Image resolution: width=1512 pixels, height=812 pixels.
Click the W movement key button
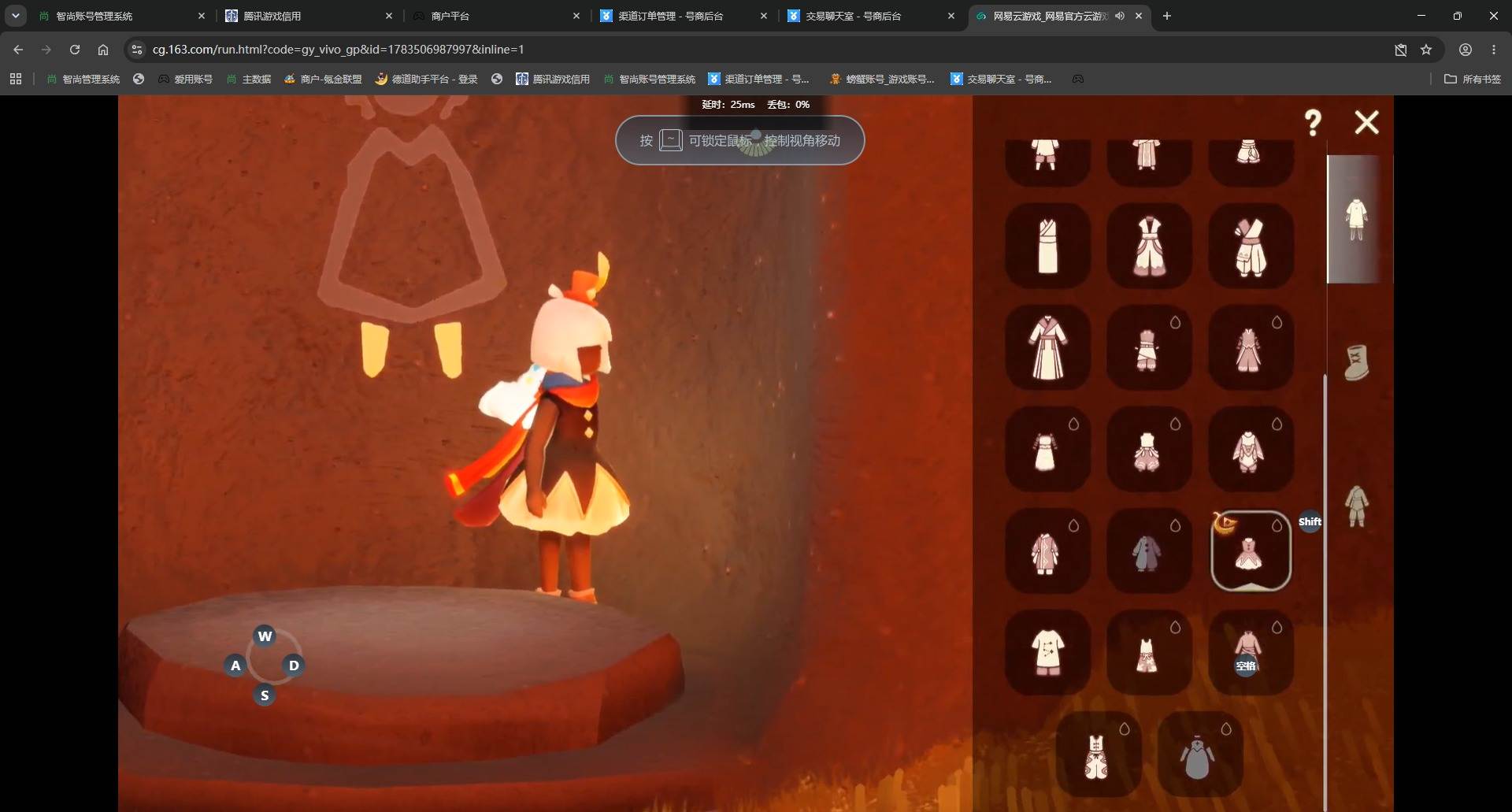pos(265,636)
